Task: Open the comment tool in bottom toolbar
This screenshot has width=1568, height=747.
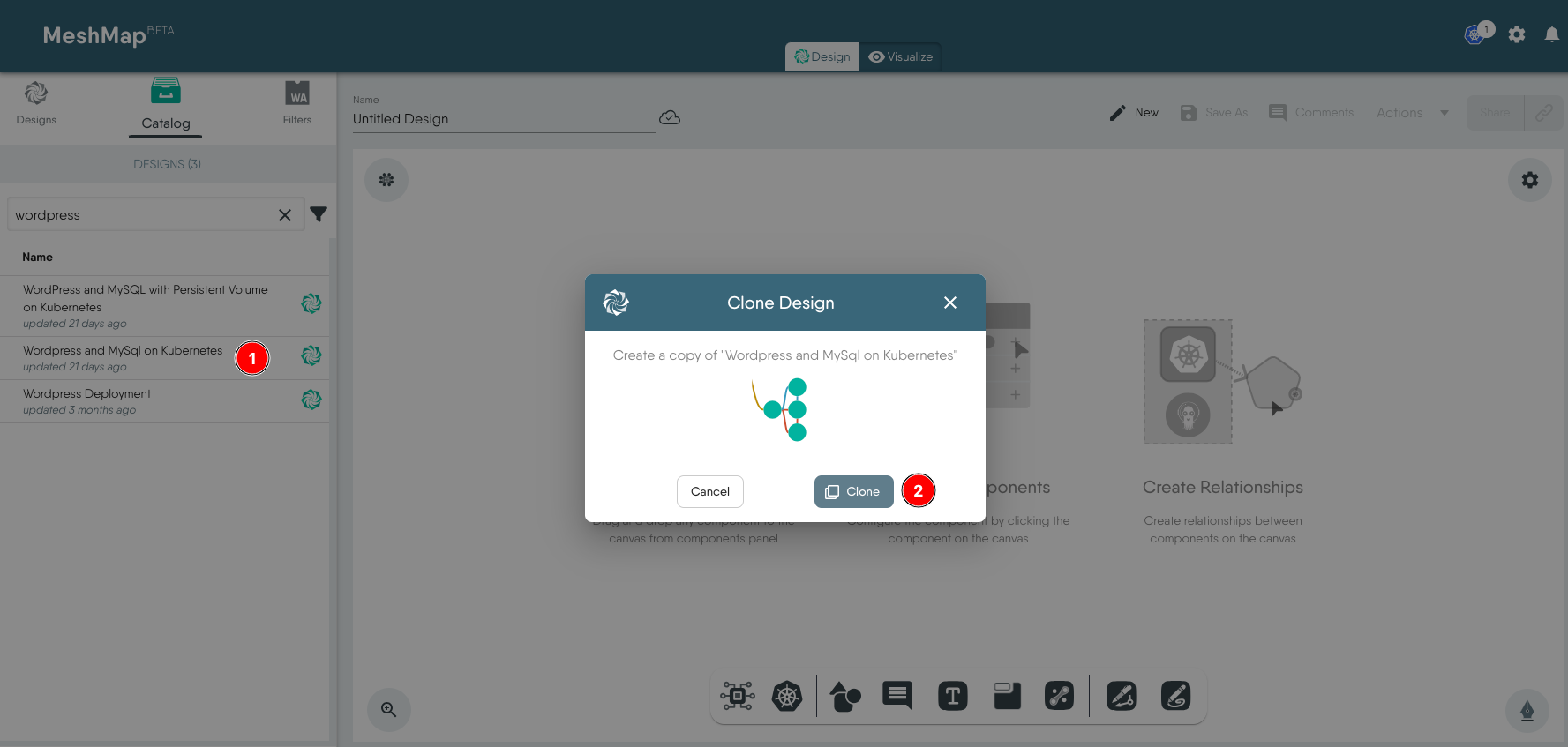Action: tap(897, 696)
